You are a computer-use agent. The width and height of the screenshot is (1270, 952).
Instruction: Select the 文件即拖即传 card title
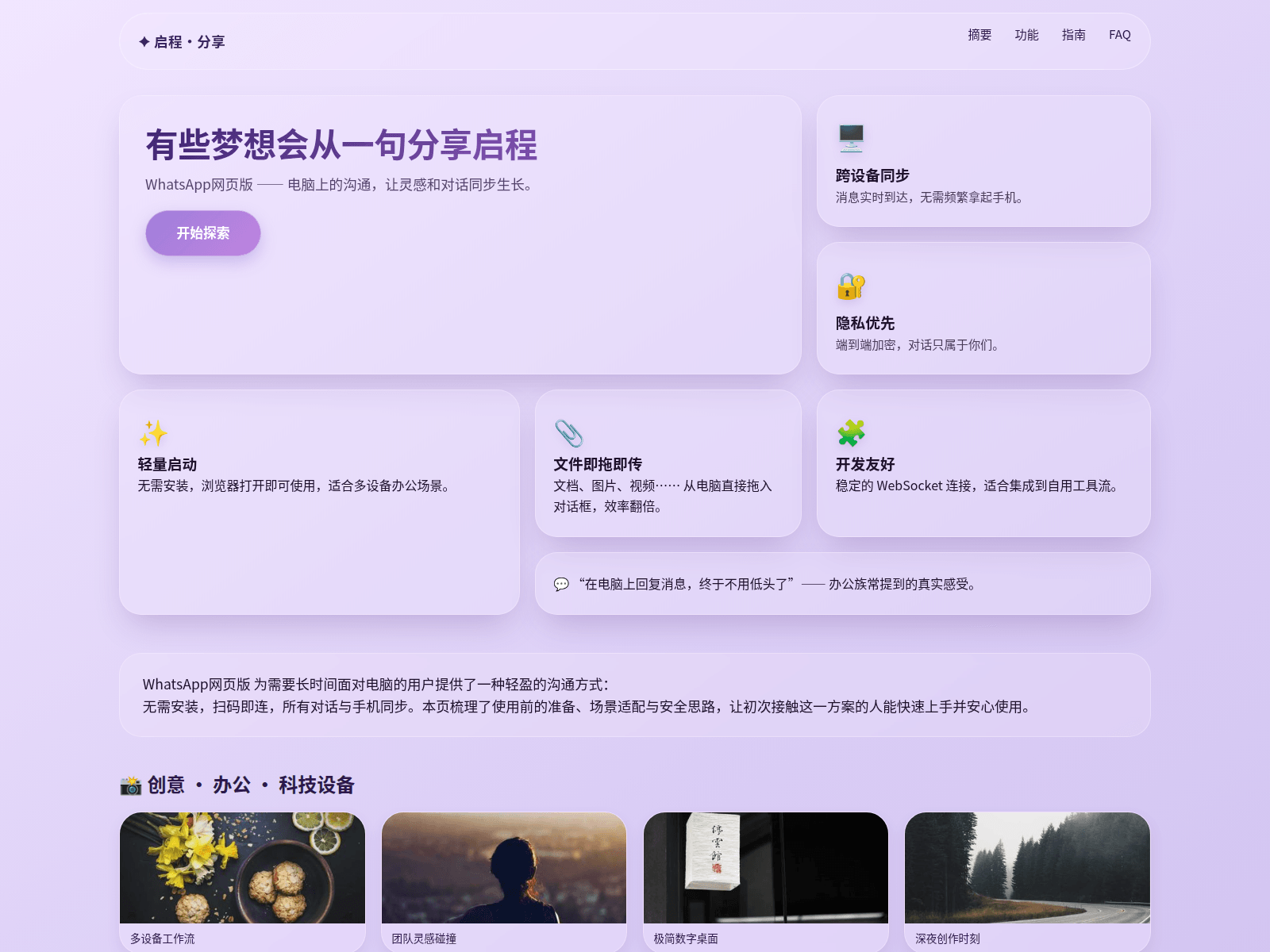coord(598,465)
